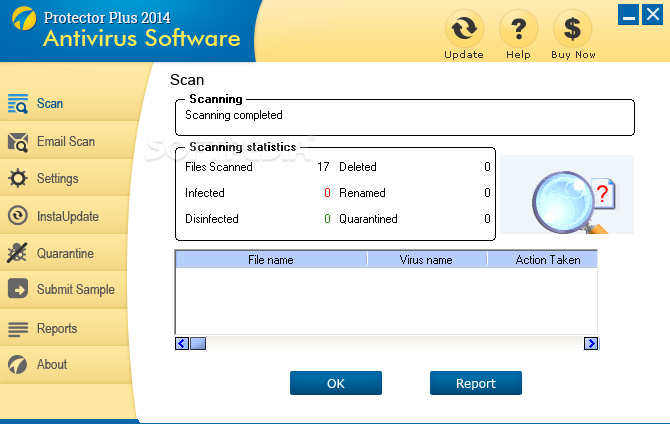Click the Action Taken column header

click(543, 259)
